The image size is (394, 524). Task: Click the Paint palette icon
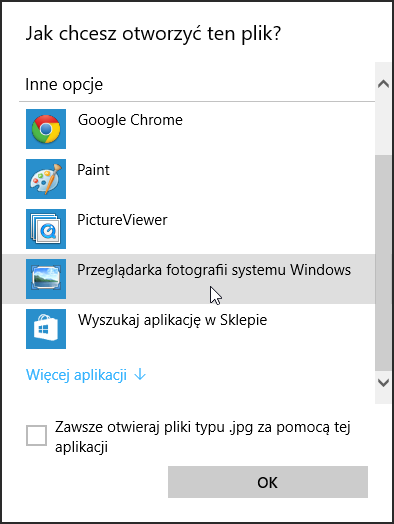[x=46, y=179]
